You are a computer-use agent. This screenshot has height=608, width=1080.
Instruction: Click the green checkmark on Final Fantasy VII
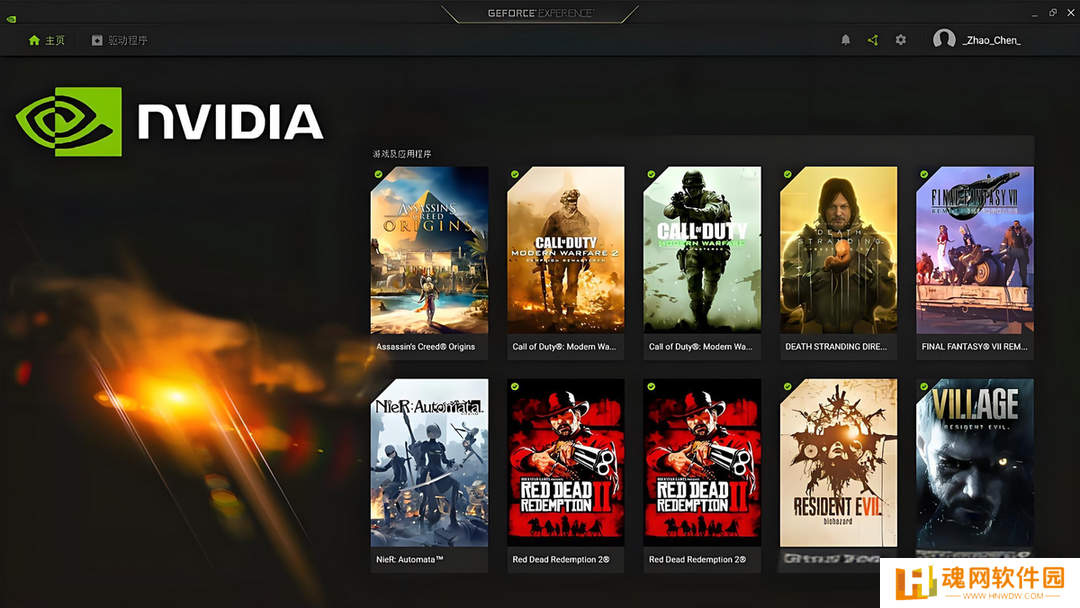tap(924, 174)
